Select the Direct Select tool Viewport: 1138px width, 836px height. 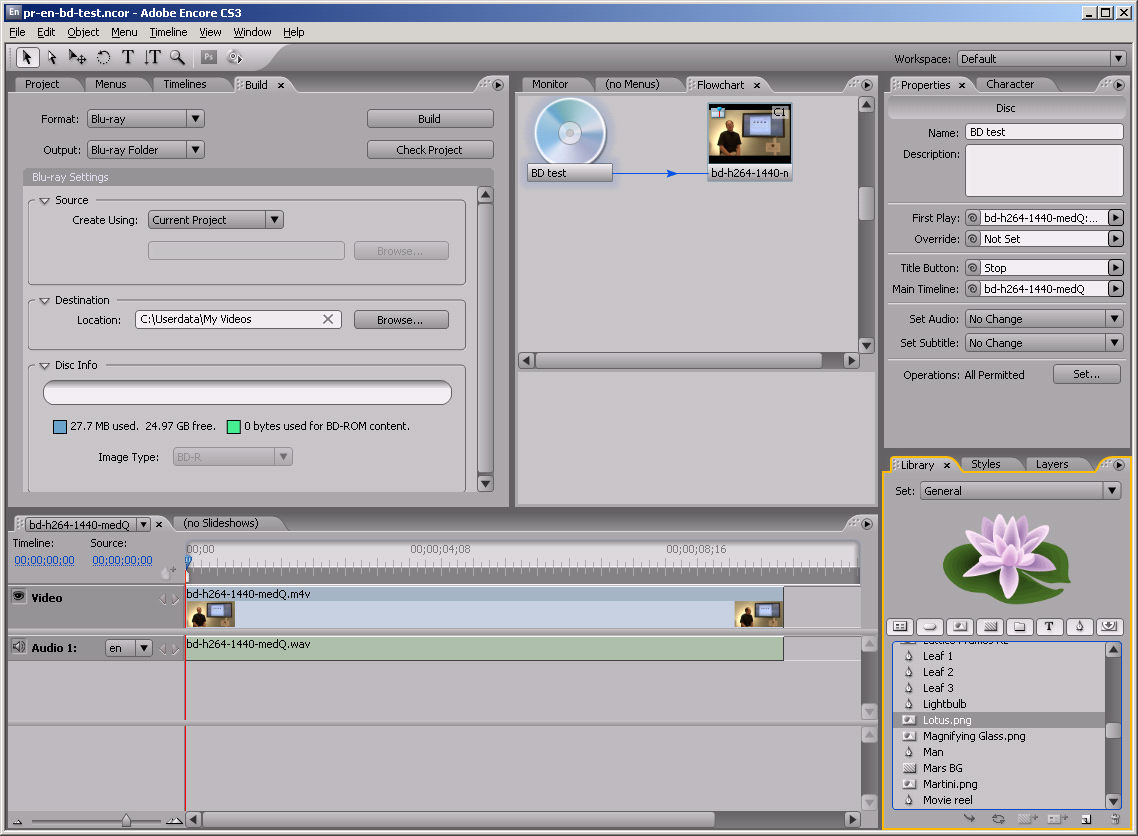pos(52,57)
